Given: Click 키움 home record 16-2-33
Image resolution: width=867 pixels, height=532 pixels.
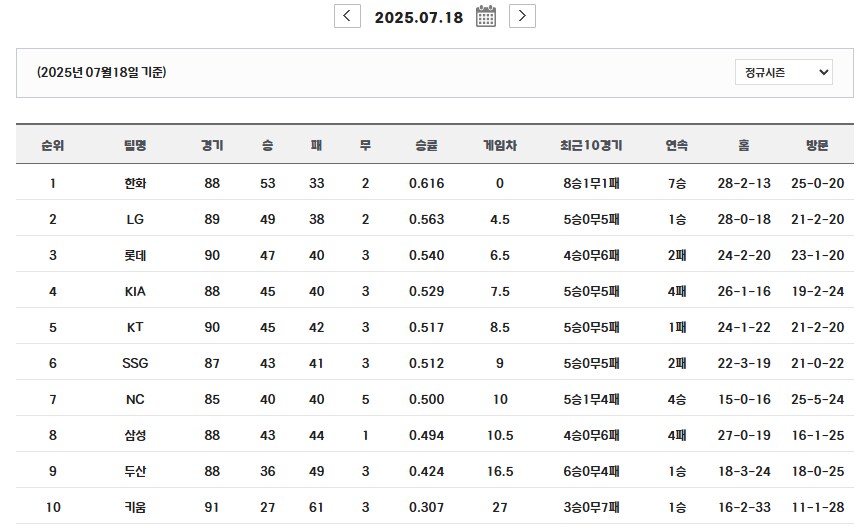Looking at the screenshot, I should [x=744, y=507].
